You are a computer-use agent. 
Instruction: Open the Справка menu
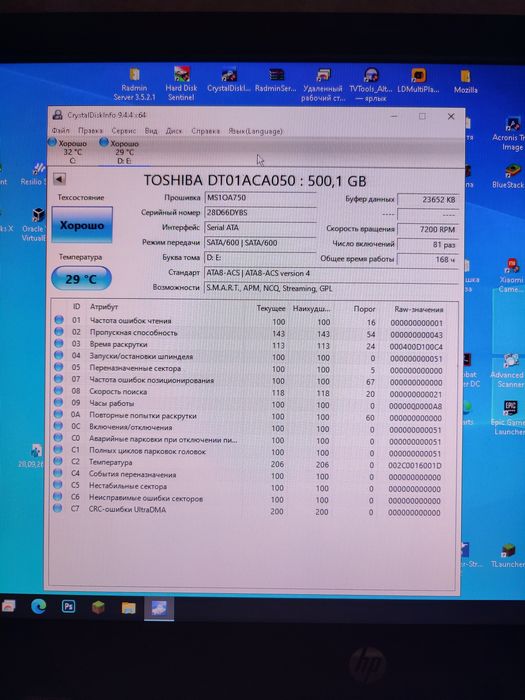205,131
